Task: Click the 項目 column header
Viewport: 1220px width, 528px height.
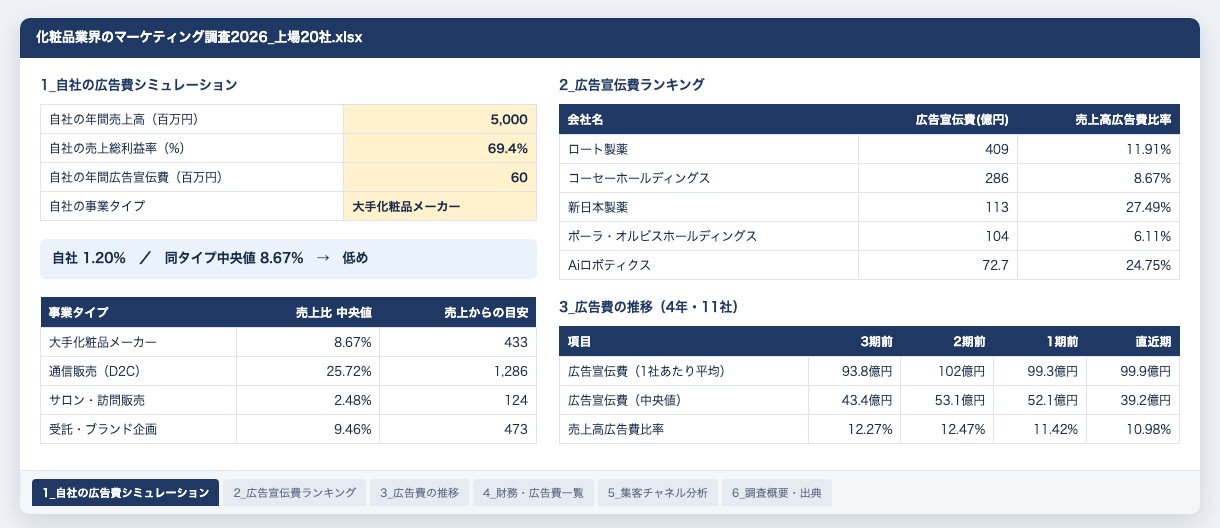Action: 683,342
